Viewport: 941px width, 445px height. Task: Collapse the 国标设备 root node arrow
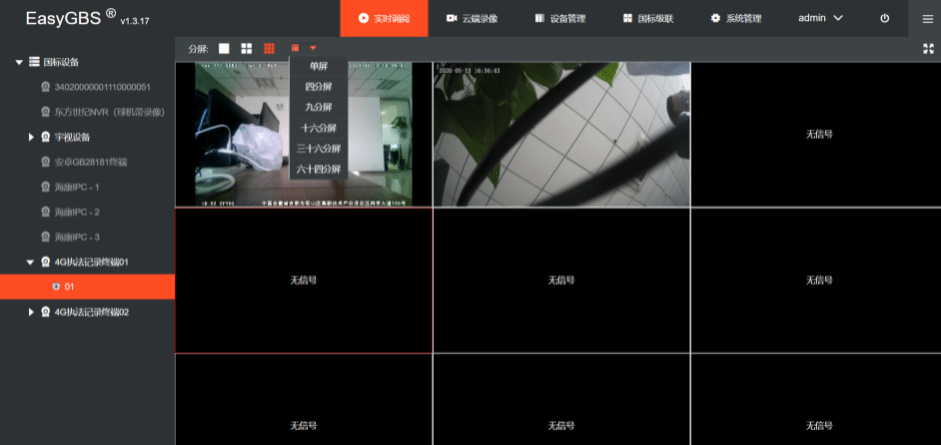19,62
